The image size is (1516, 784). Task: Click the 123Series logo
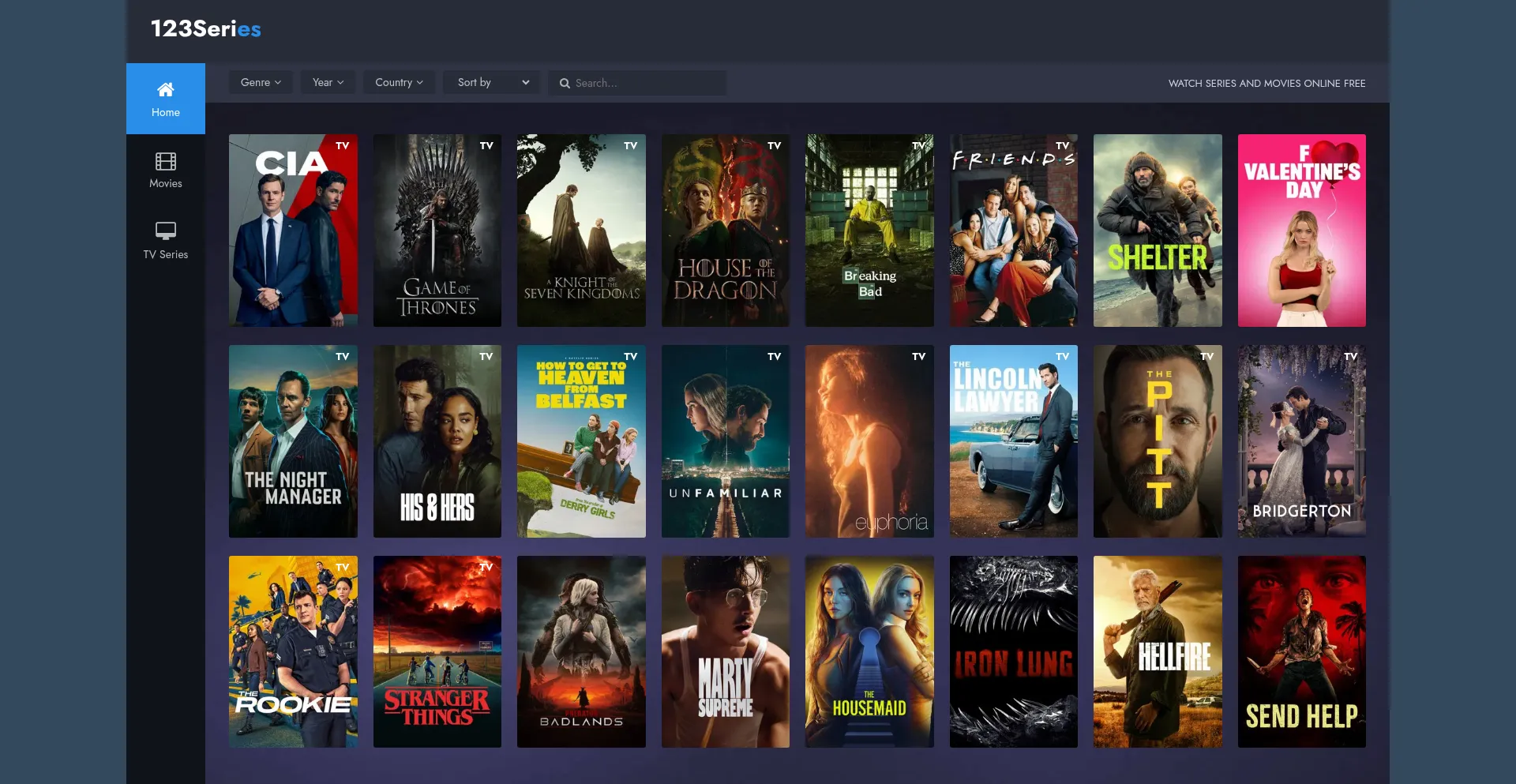coord(206,29)
